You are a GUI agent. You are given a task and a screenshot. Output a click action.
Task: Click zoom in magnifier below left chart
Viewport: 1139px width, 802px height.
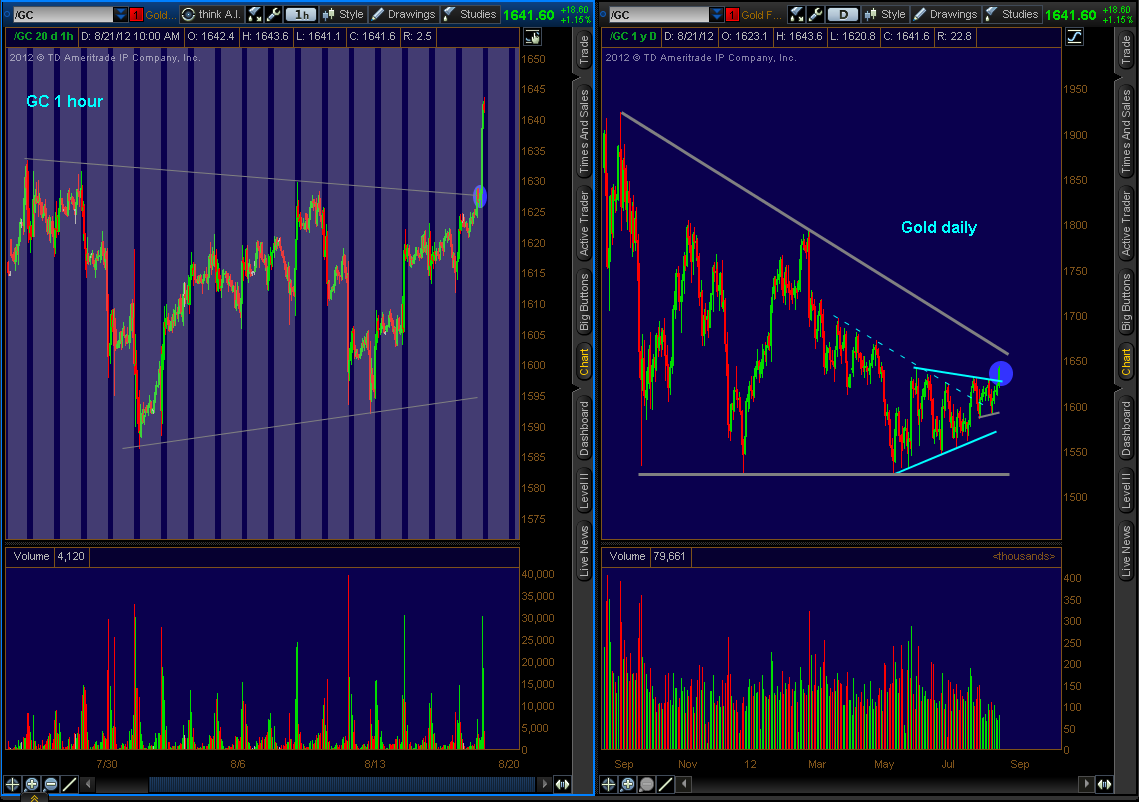(x=31, y=785)
